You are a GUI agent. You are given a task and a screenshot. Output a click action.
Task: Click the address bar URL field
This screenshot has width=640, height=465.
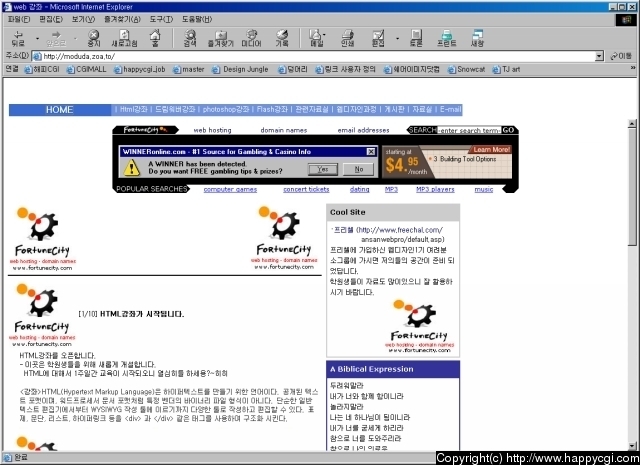[x=313, y=56]
